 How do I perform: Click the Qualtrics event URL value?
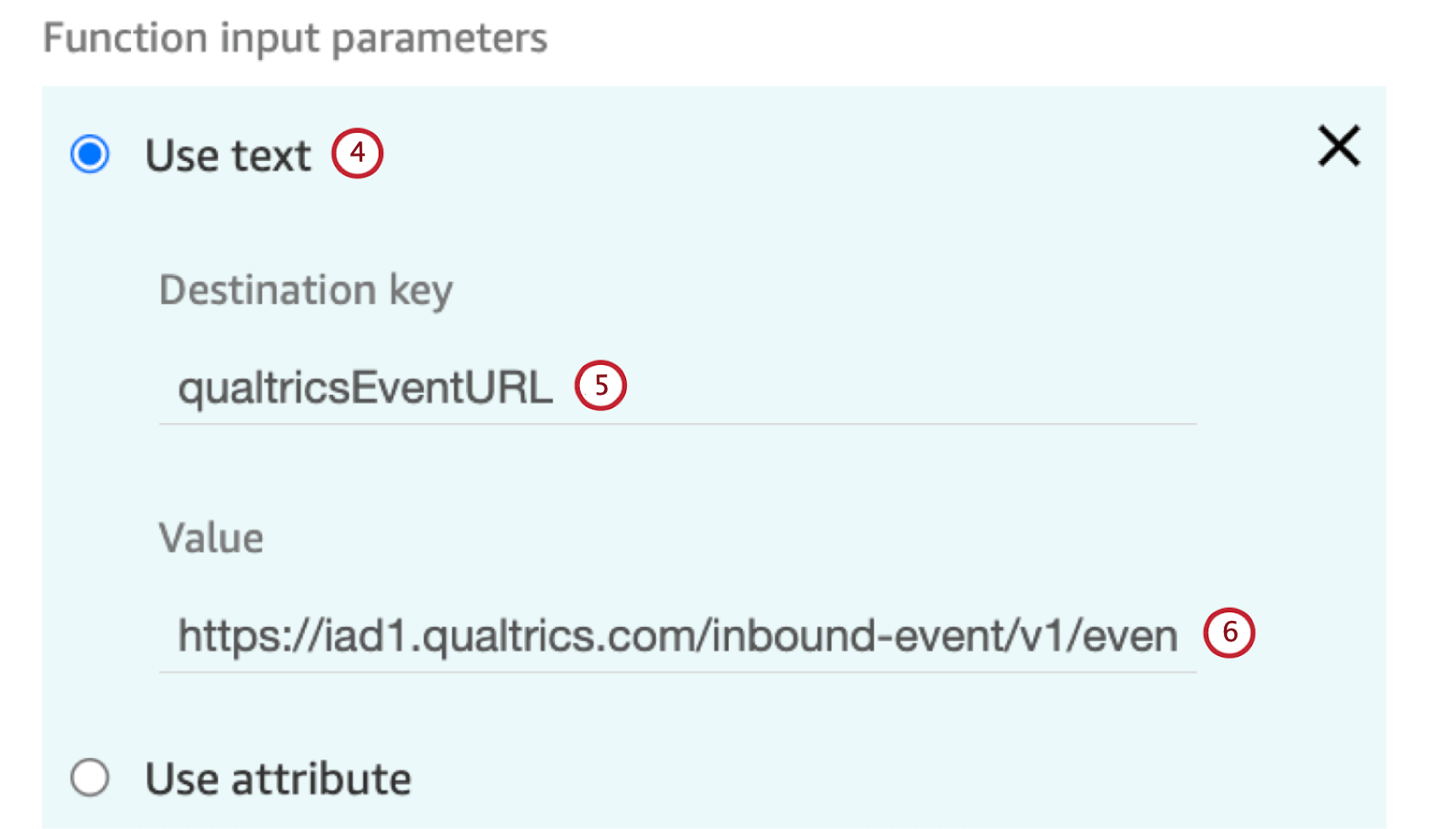point(677,635)
